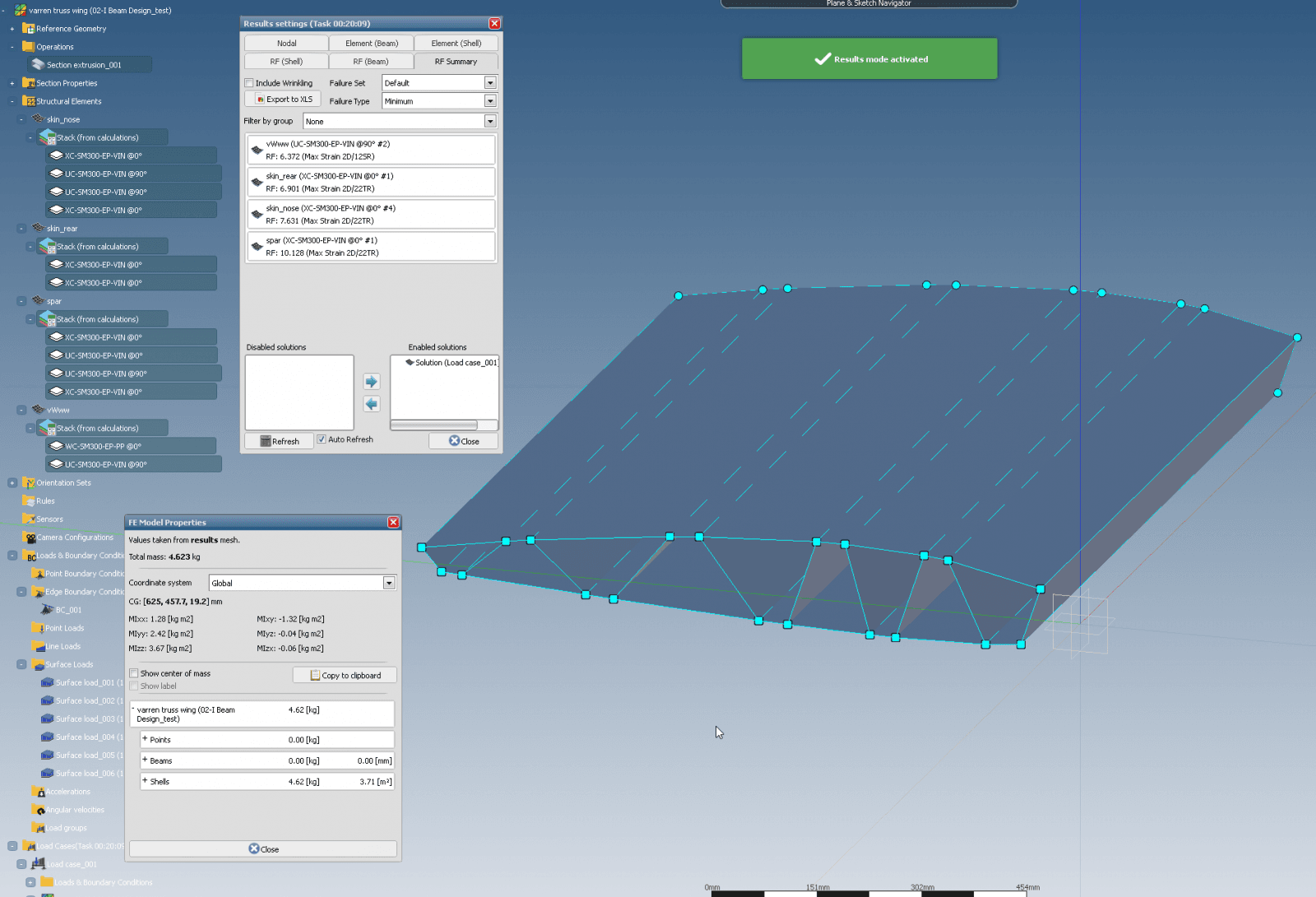Move solution to enabled with right arrow
Screen dimensions: 1316x897
point(372,382)
